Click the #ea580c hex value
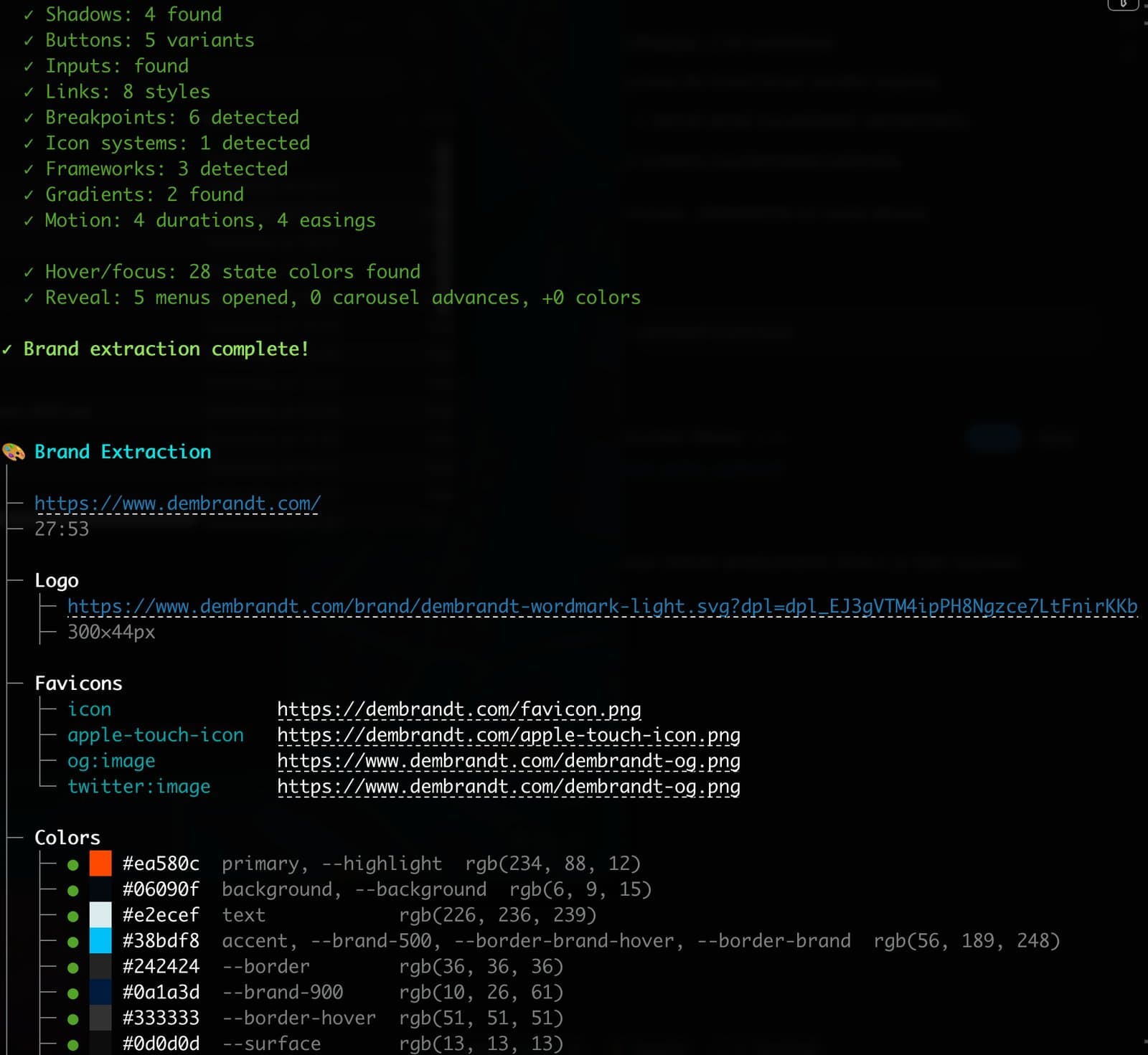The image size is (1148, 1055). [161, 864]
